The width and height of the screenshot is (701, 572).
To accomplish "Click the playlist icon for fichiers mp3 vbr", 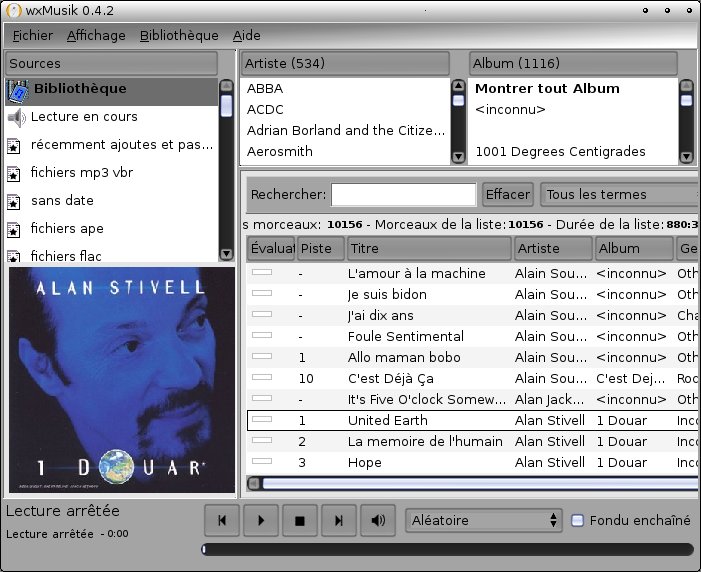I will pos(14,174).
